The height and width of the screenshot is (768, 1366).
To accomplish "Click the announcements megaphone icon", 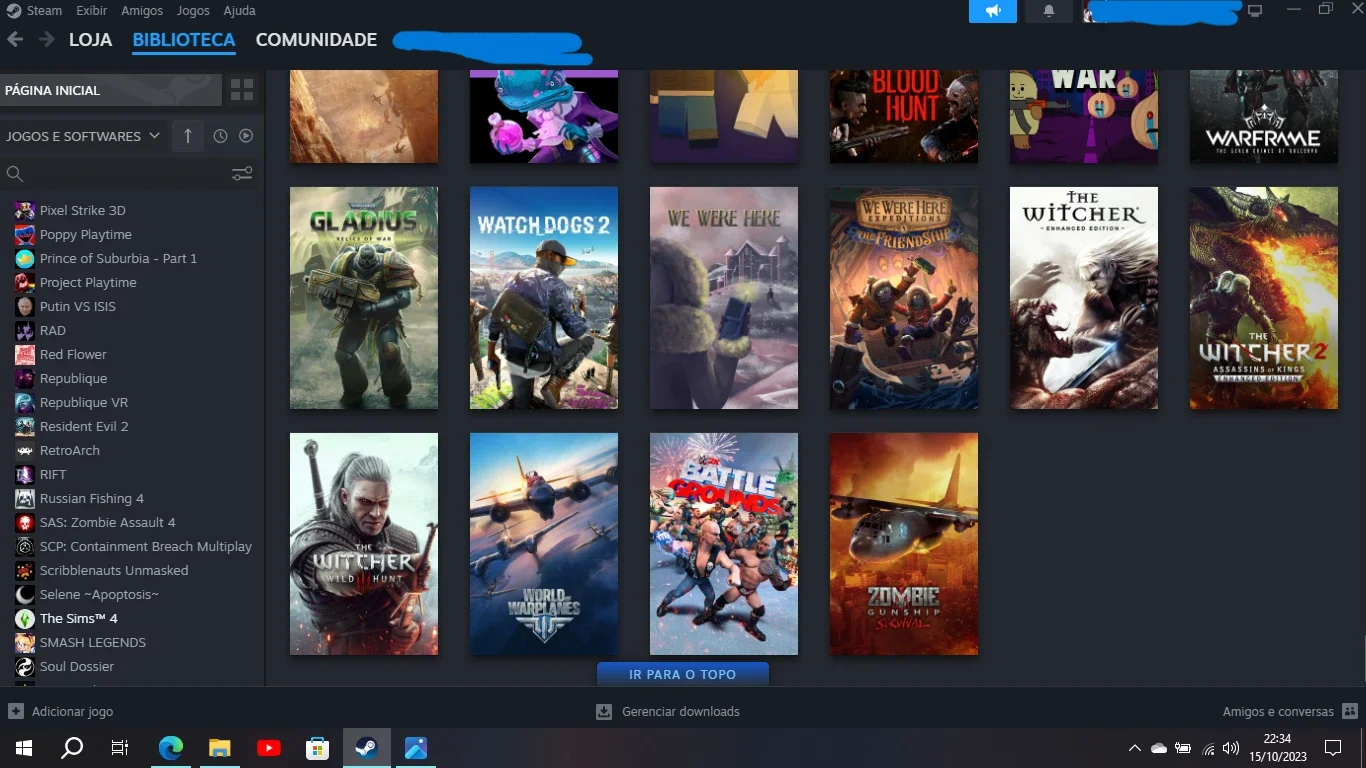I will [993, 11].
